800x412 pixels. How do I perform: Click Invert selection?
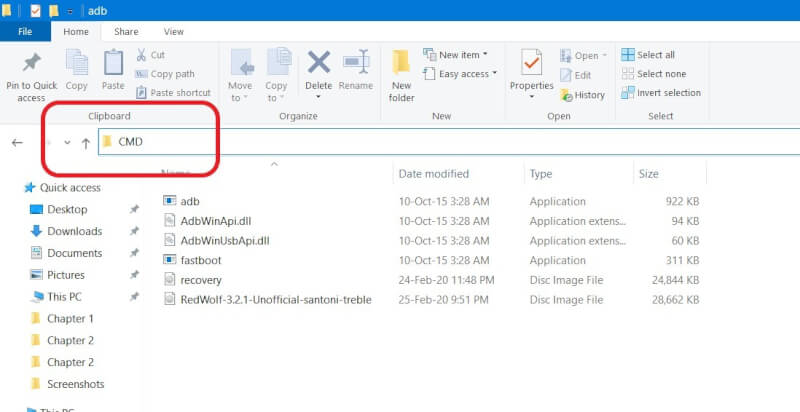(x=661, y=93)
